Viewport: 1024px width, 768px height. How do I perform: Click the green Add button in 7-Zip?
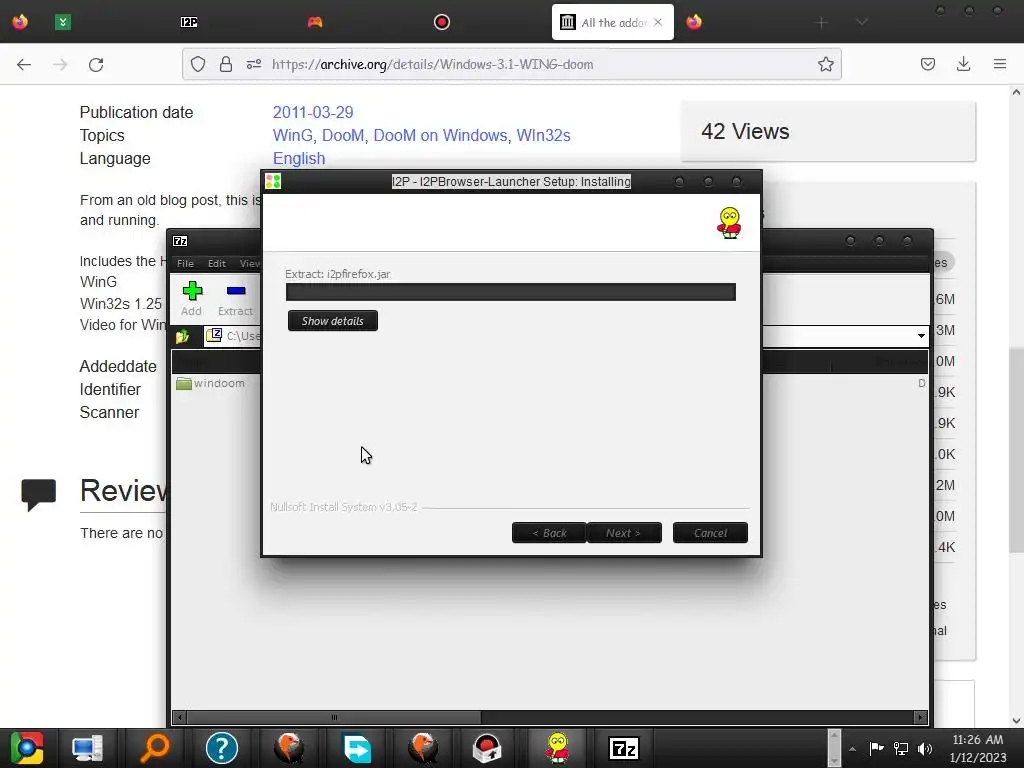(x=192, y=298)
